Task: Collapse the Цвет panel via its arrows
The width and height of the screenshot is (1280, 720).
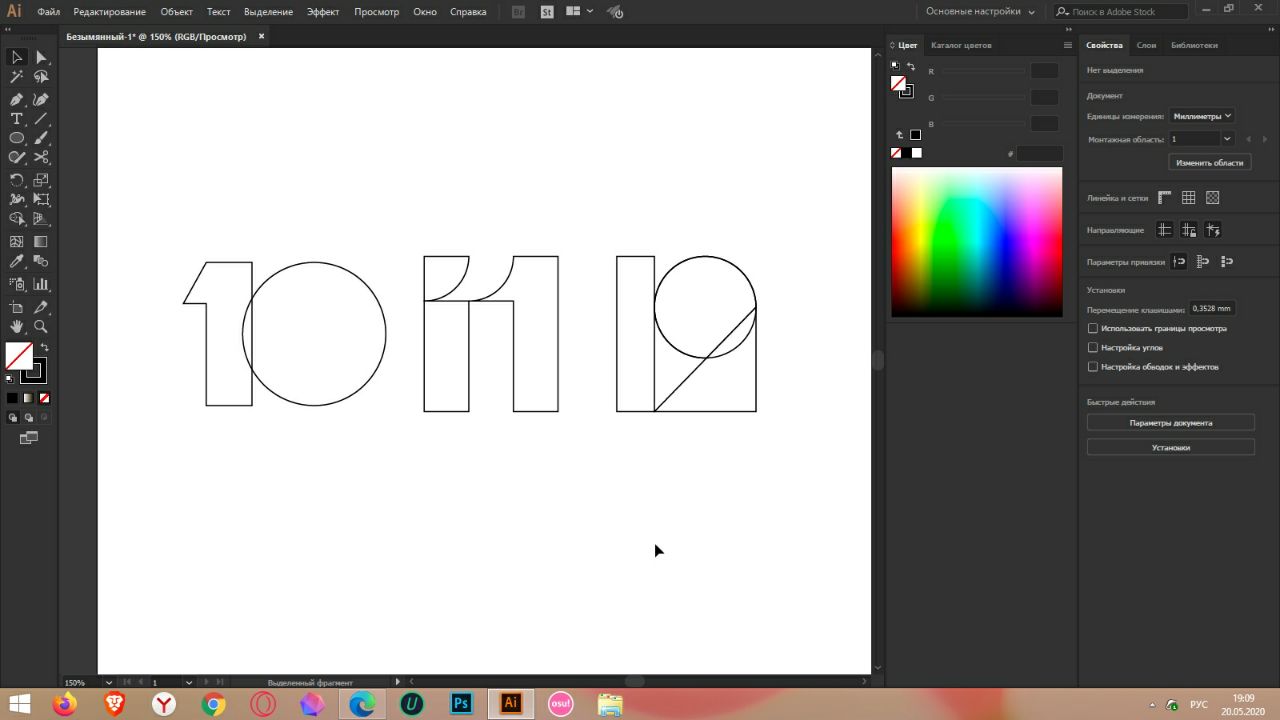Action: [892, 45]
